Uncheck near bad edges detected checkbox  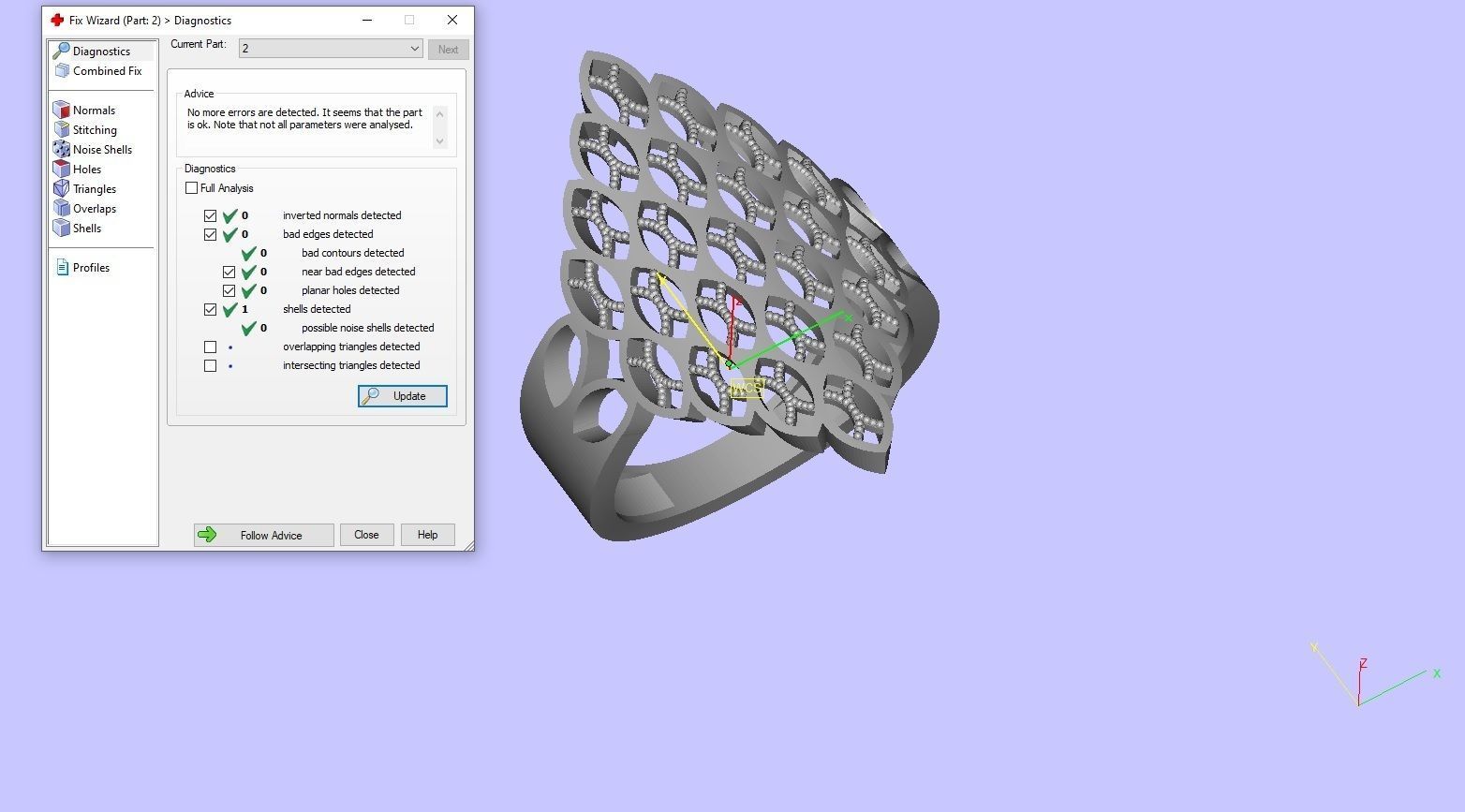tap(229, 272)
